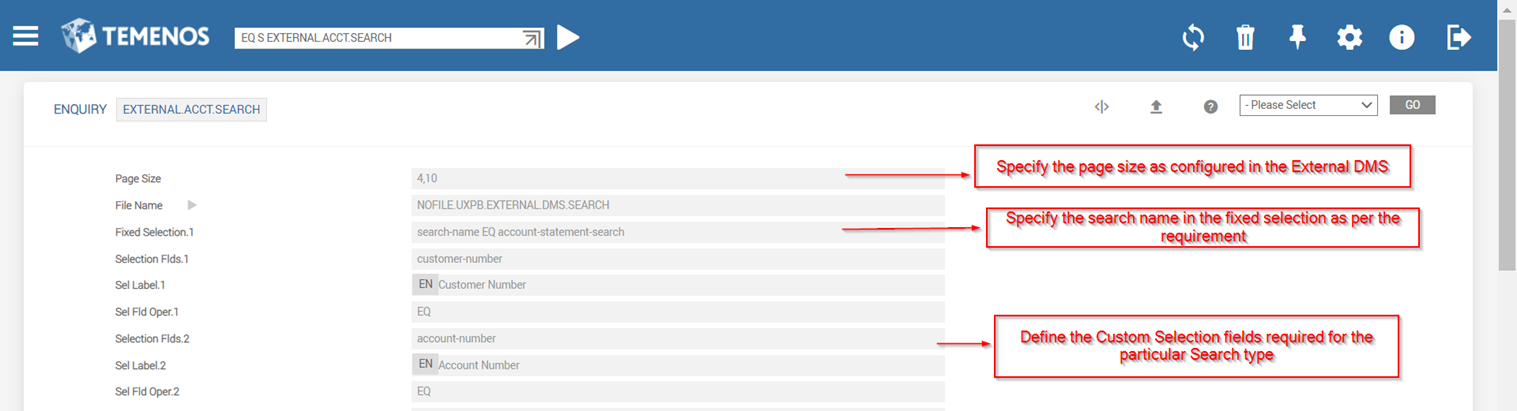This screenshot has width=1517, height=411.
Task: Click the refresh sync icon
Action: pyautogui.click(x=1192, y=38)
